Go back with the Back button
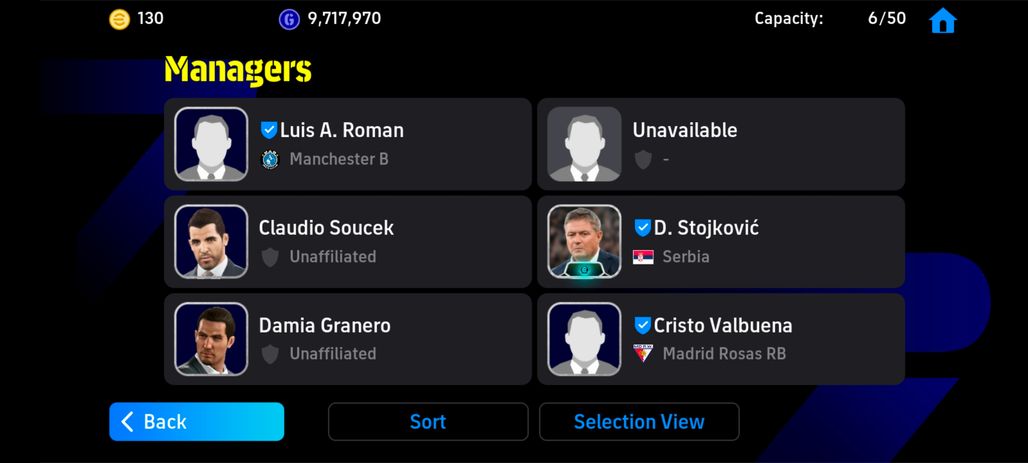1028x463 pixels. coord(197,422)
